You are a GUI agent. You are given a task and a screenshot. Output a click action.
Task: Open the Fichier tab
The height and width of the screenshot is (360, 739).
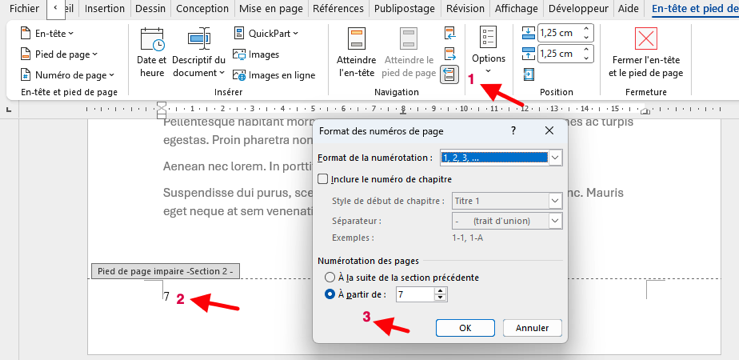click(24, 8)
